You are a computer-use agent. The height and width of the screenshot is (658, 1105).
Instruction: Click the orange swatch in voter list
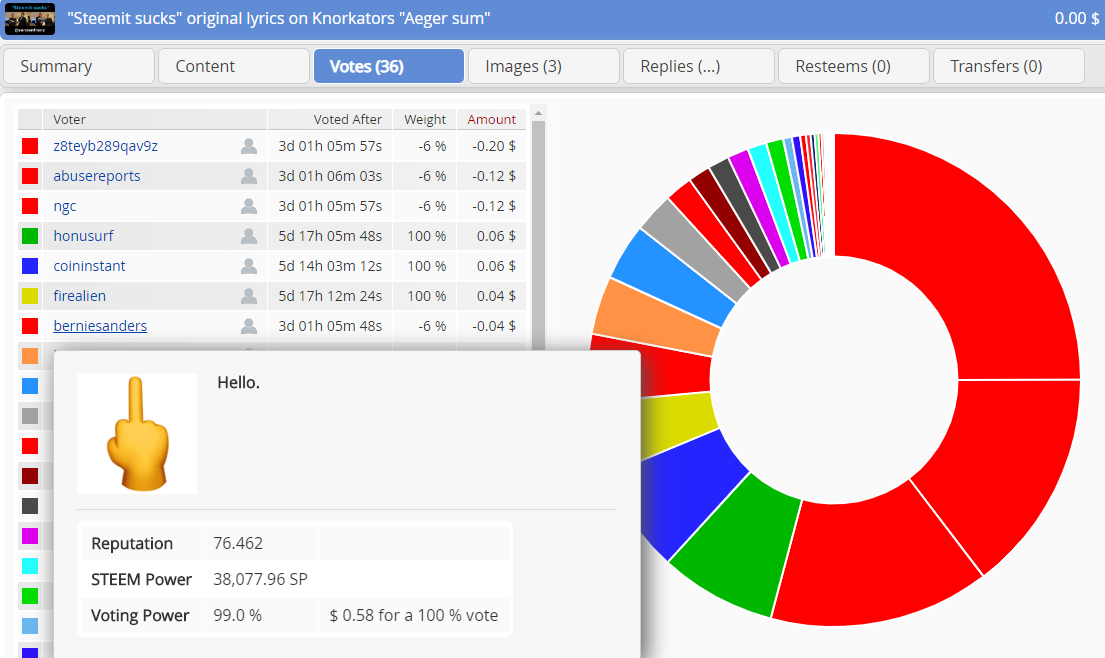point(30,356)
